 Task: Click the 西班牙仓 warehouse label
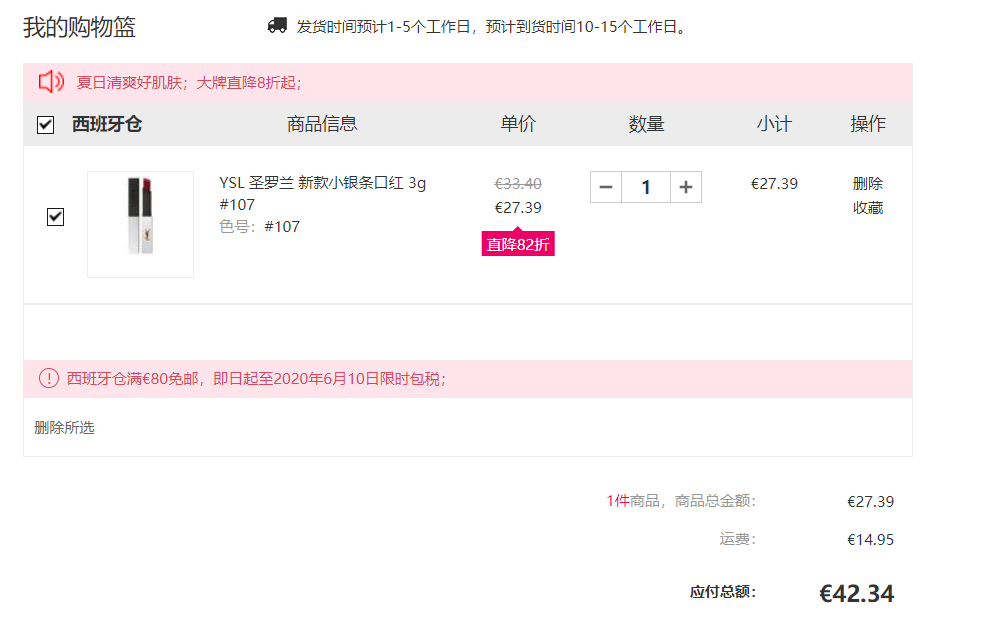pyautogui.click(x=107, y=124)
